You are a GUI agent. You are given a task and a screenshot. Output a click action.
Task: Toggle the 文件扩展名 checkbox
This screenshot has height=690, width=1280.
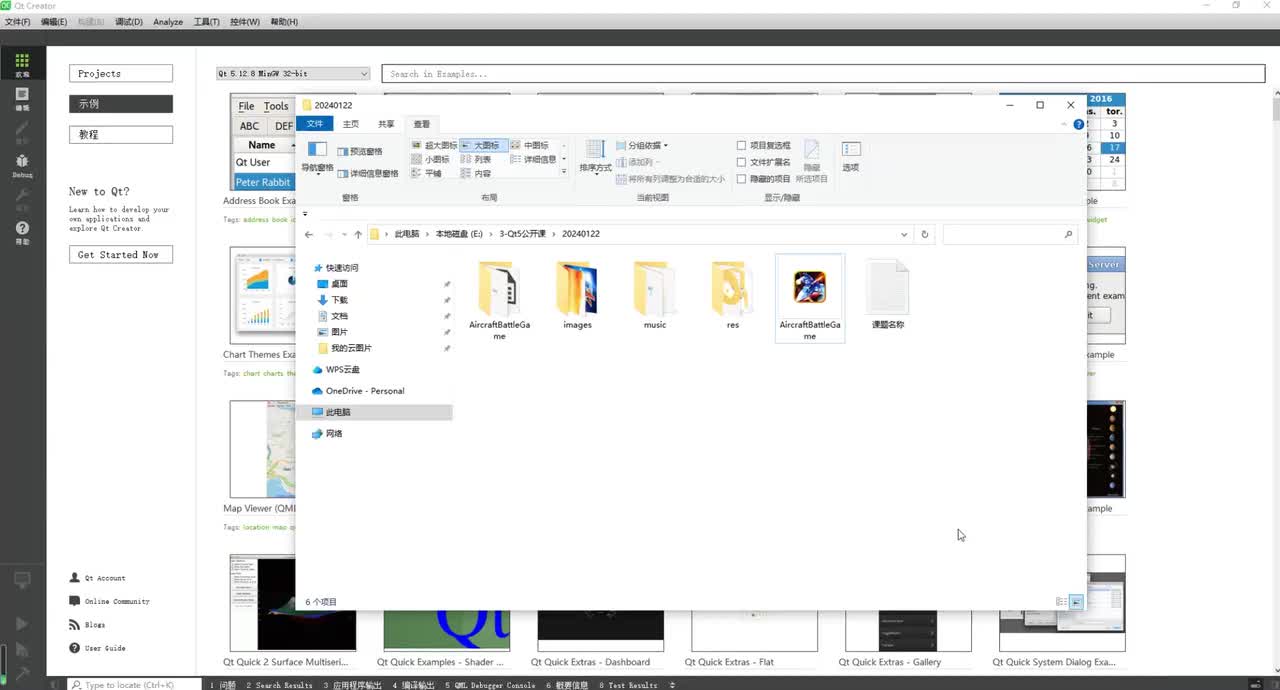coord(741,162)
